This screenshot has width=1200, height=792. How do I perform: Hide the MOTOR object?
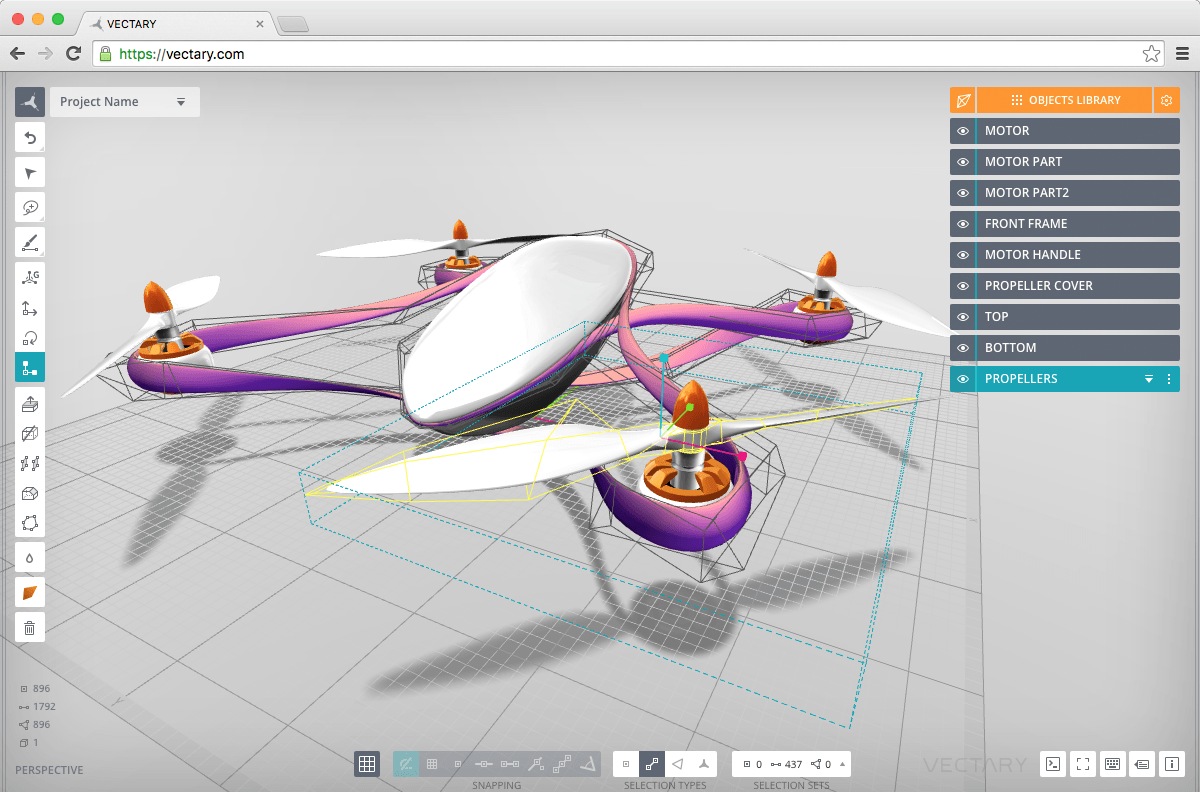click(962, 130)
